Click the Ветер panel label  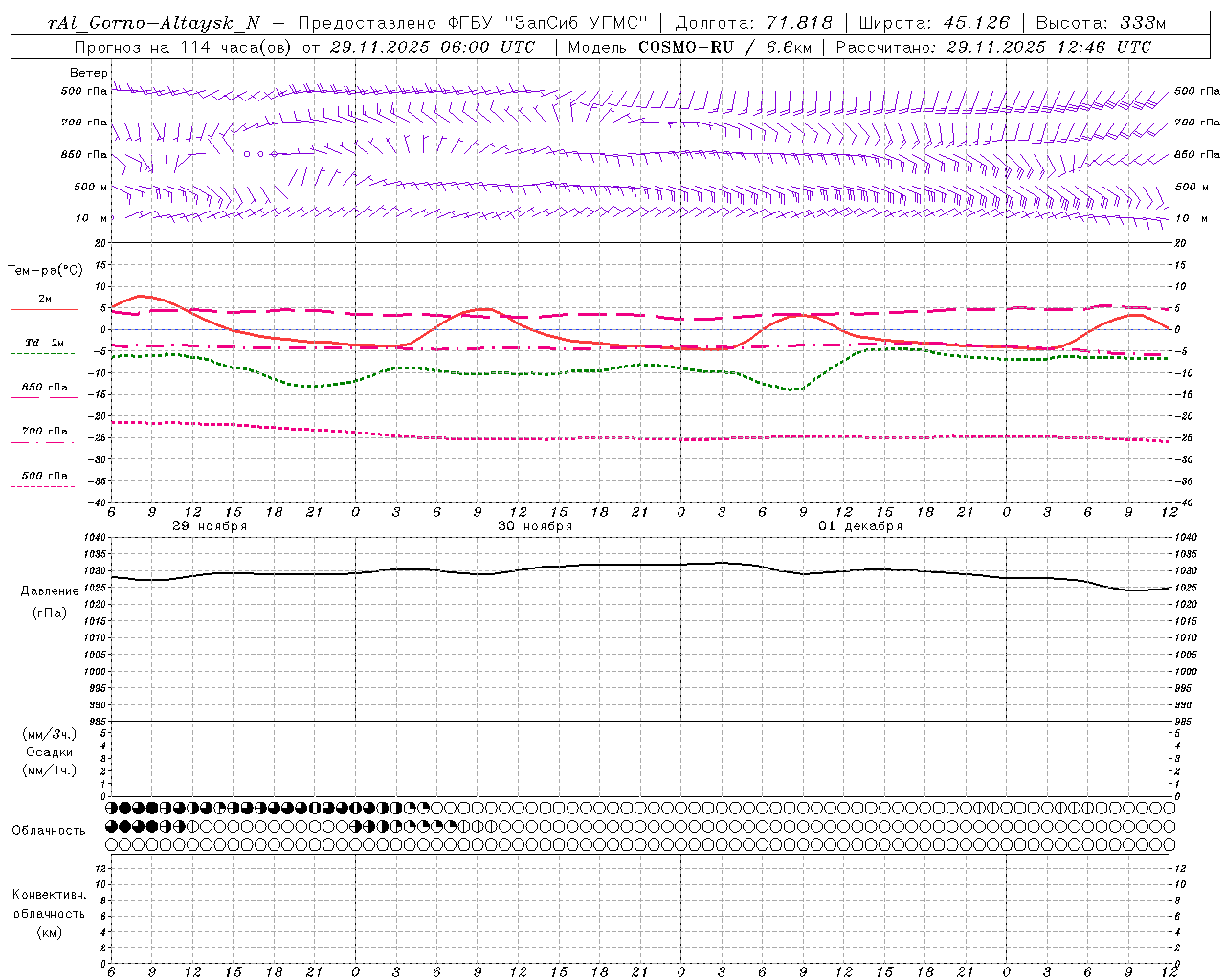(x=88, y=73)
